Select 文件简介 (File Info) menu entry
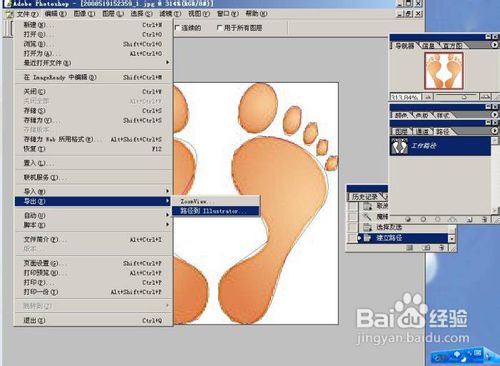The width and height of the screenshot is (500, 366). click(x=93, y=239)
